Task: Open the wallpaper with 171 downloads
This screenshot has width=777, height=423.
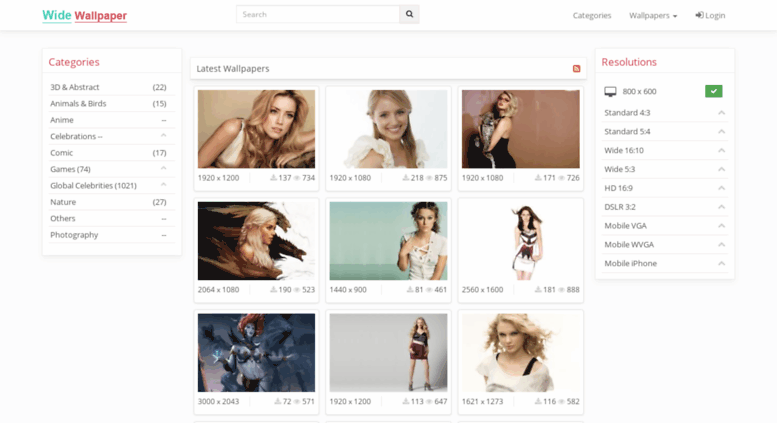Action: tap(520, 129)
